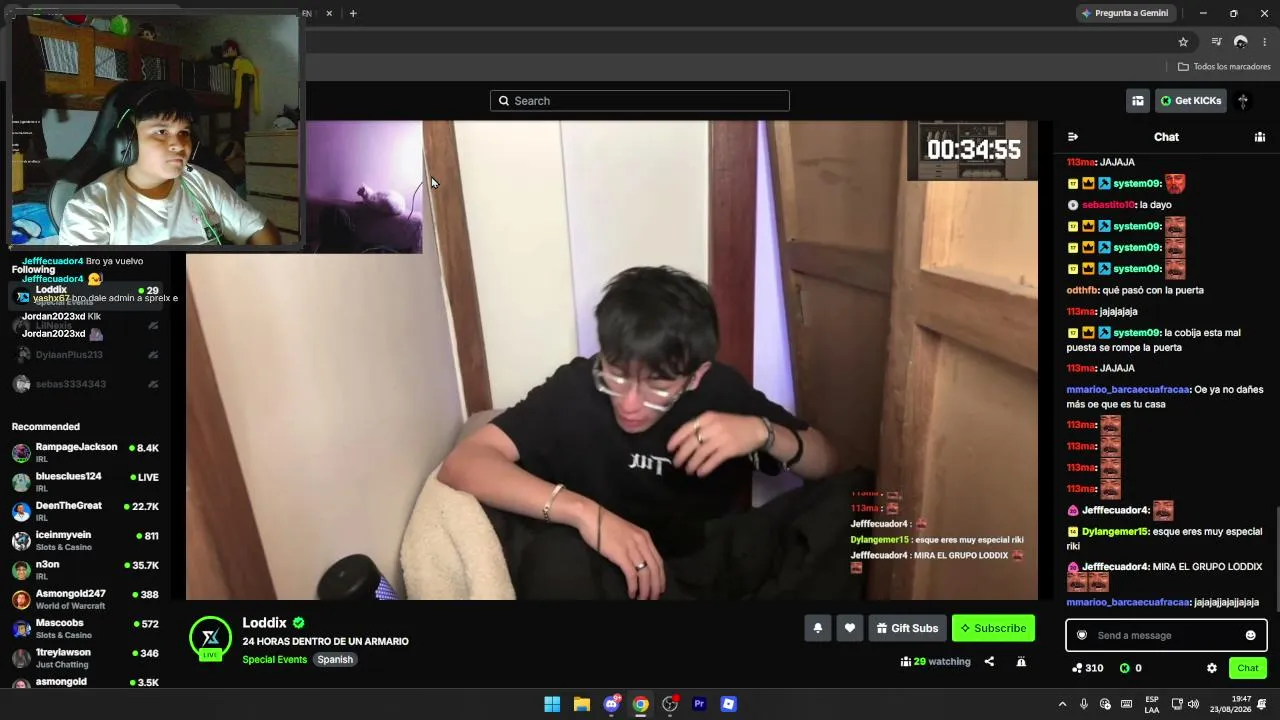Open Asmongold247 recommended channel
The width and height of the screenshot is (1280, 720).
(x=85, y=599)
